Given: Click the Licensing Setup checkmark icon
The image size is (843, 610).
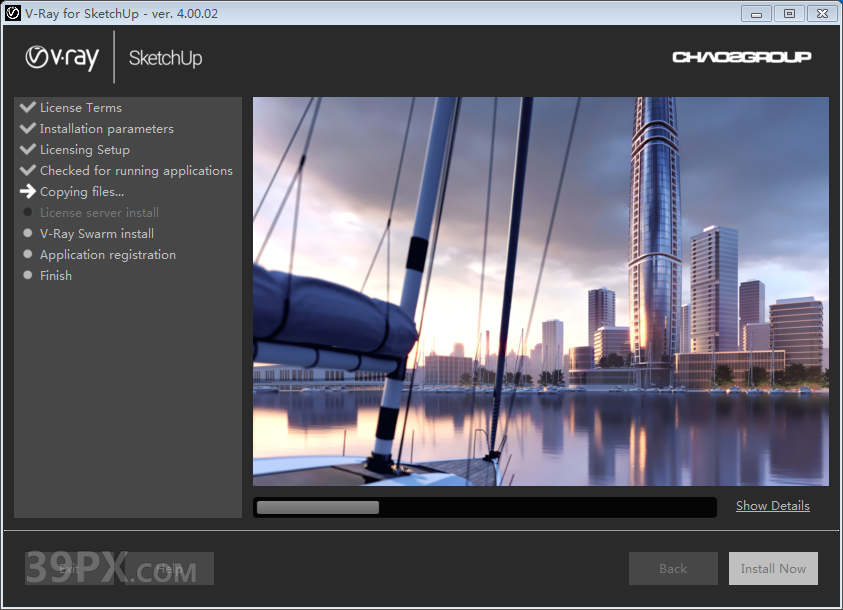Looking at the screenshot, I should coord(27,149).
